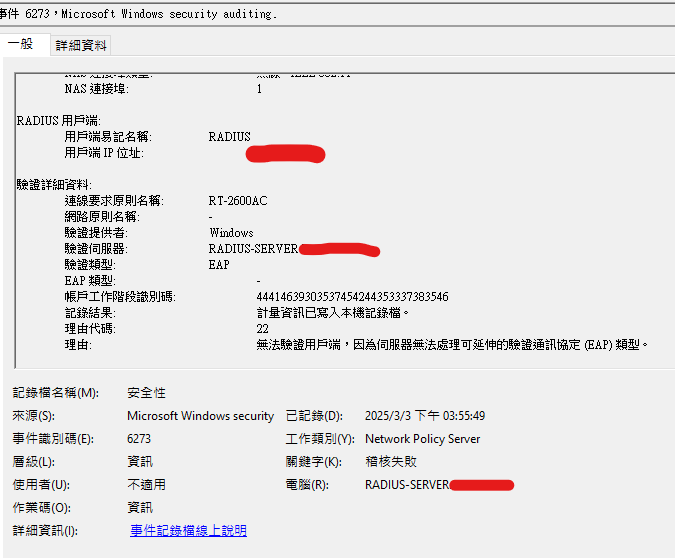This screenshot has height=558, width=675.
Task: Switch to the 一般 tab
Action: tap(20, 44)
